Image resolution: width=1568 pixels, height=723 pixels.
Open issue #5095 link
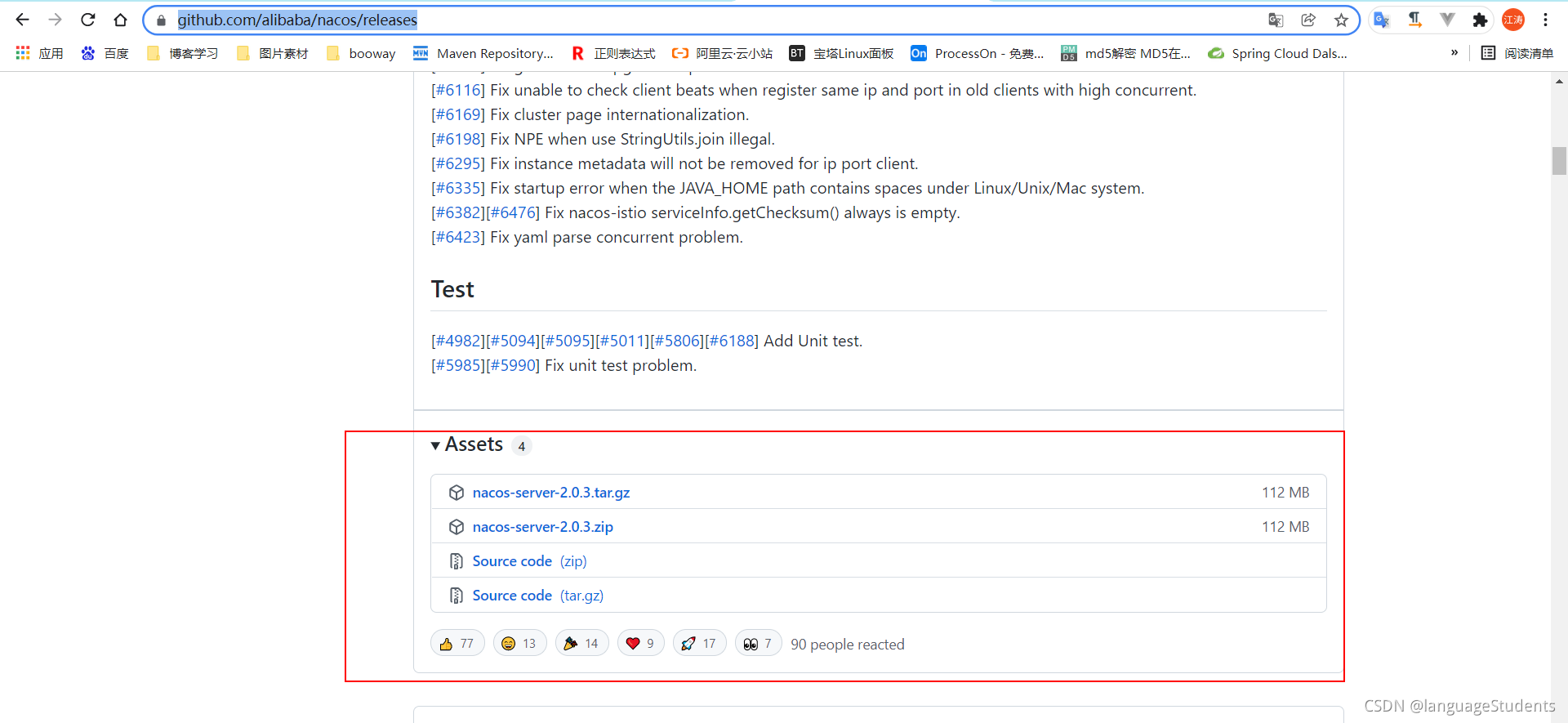pyautogui.click(x=568, y=341)
